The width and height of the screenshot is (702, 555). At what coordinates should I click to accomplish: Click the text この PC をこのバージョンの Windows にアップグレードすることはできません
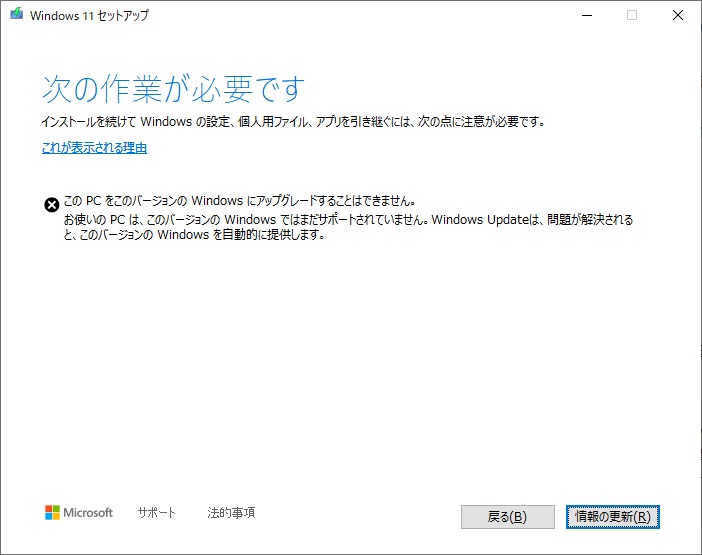(240, 201)
